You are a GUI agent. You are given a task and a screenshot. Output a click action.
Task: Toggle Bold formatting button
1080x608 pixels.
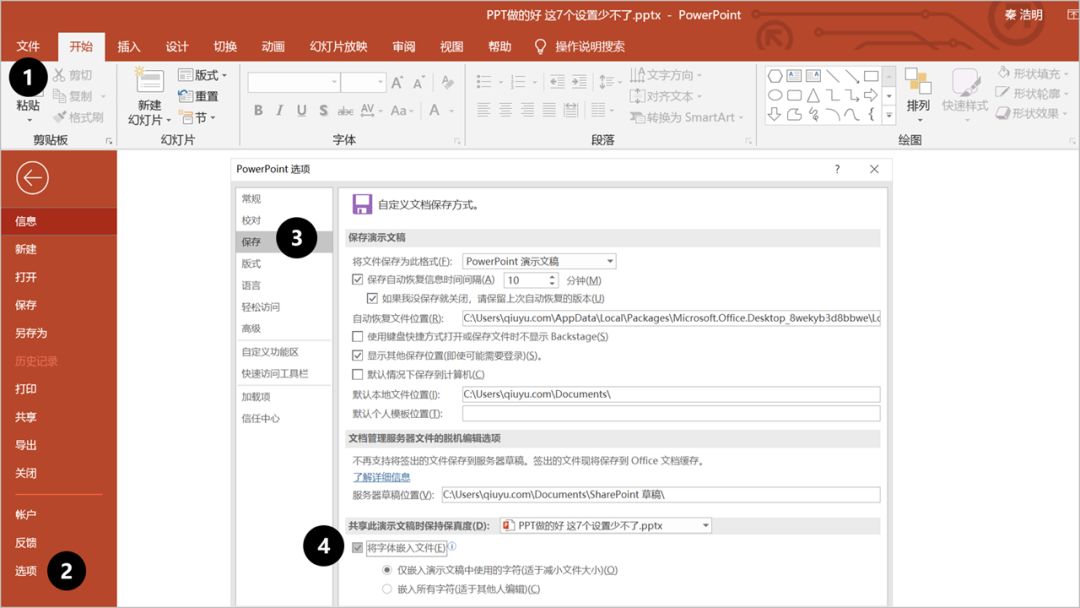[258, 110]
